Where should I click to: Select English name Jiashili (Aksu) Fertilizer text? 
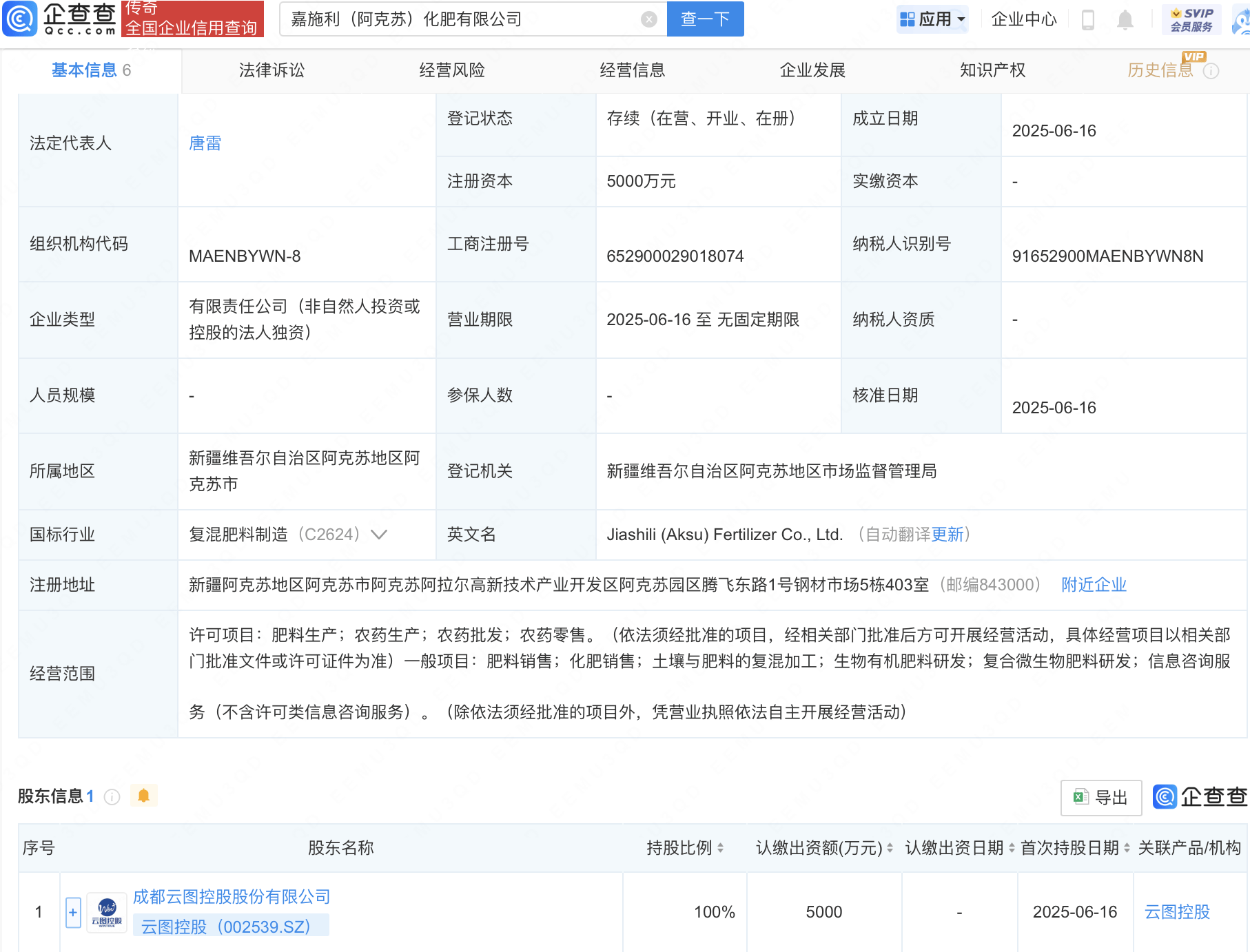pyautogui.click(x=724, y=535)
